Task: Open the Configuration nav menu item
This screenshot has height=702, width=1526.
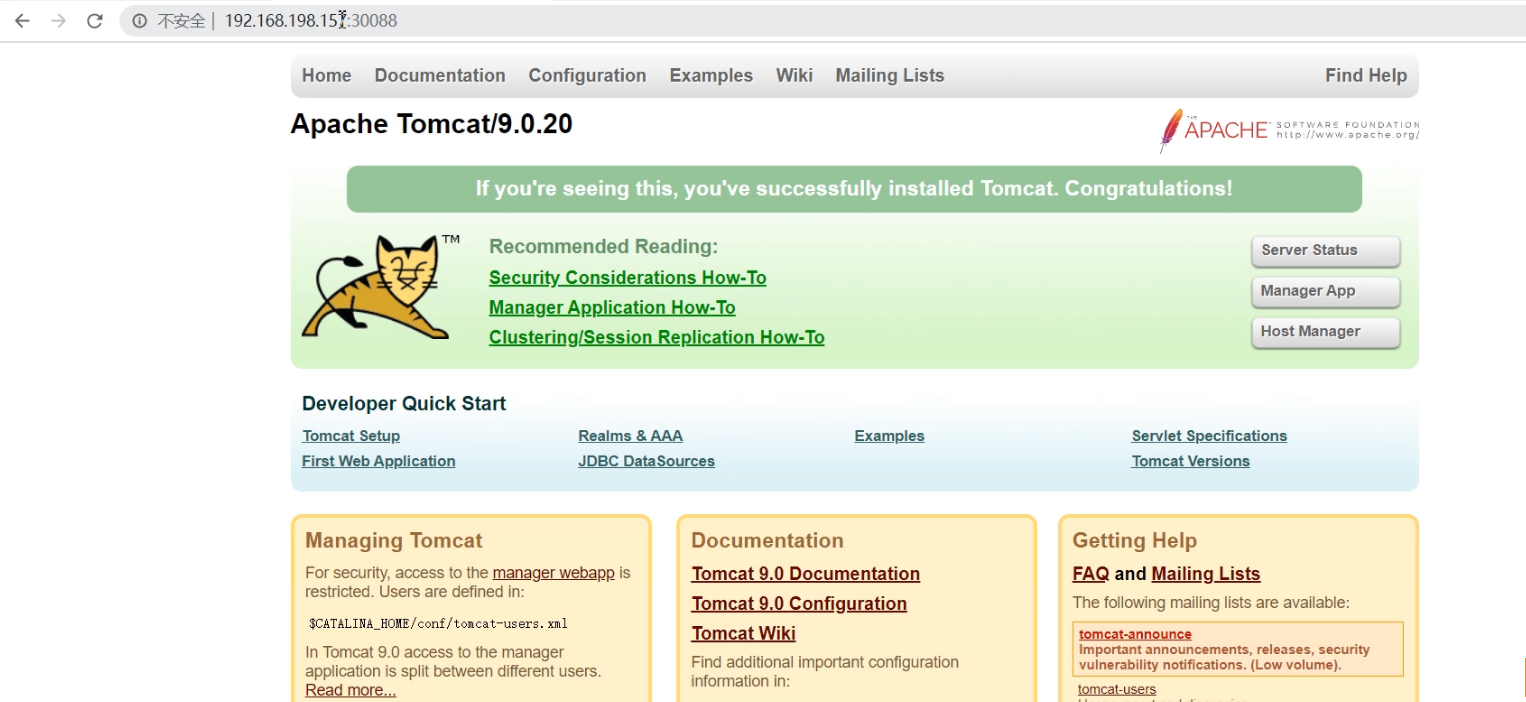Action: click(587, 76)
